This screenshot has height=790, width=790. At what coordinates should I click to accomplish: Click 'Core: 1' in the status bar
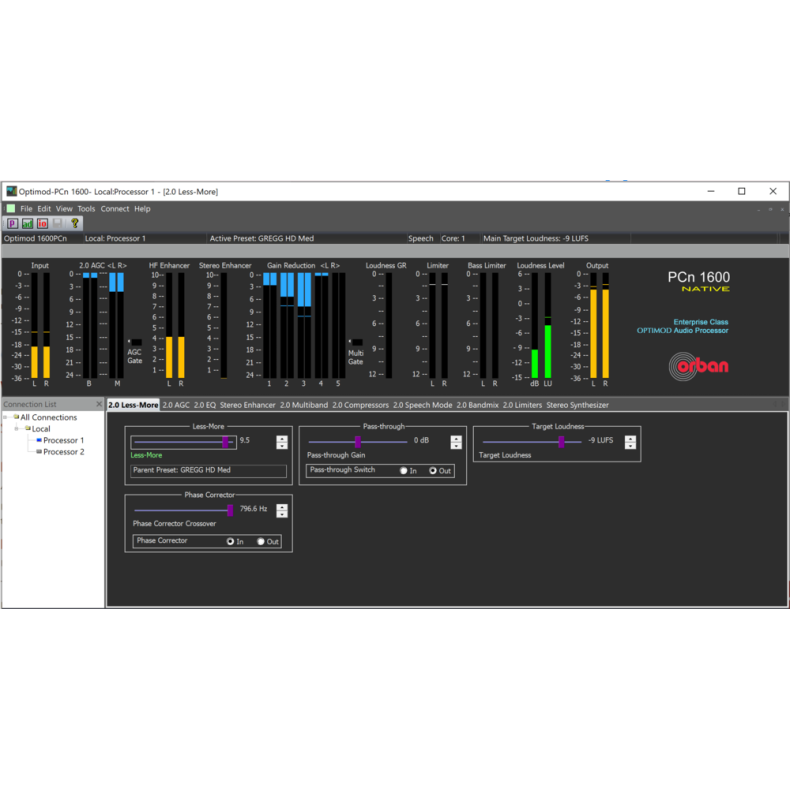453,238
